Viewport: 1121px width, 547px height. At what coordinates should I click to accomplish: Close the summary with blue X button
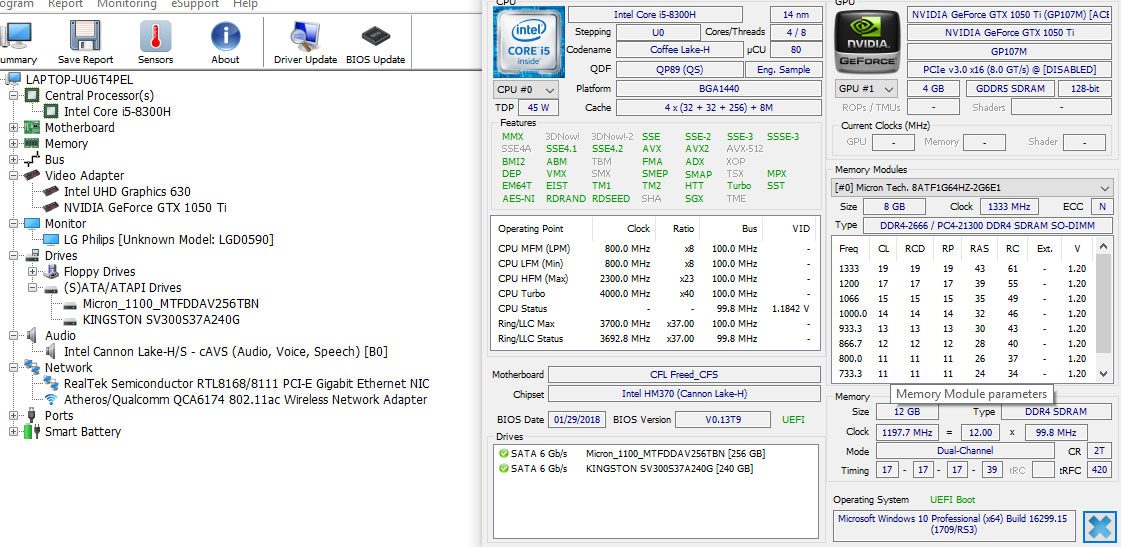click(x=1099, y=527)
